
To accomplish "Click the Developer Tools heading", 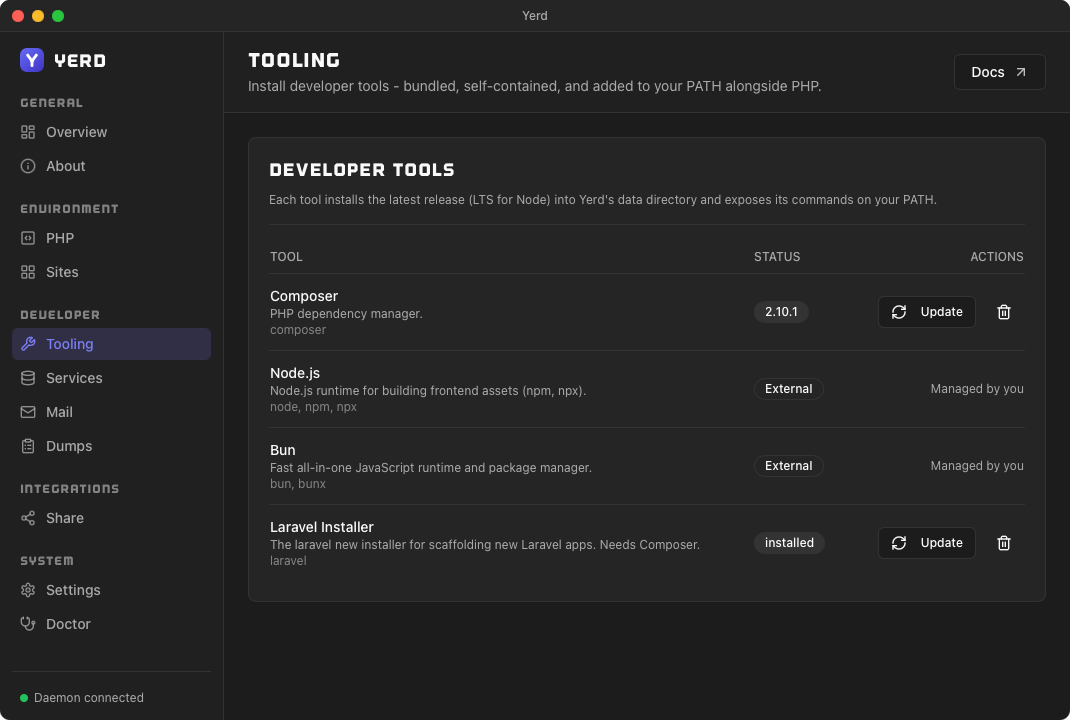I will (x=362, y=170).
